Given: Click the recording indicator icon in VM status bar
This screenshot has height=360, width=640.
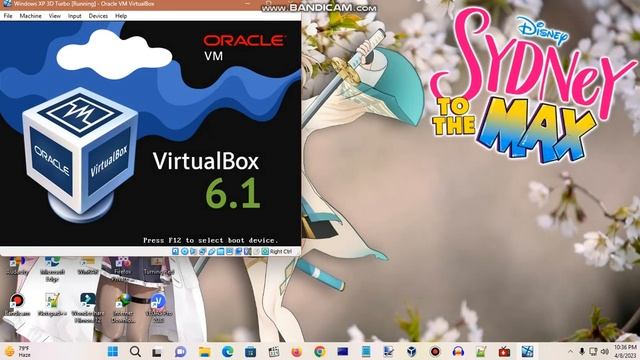Looking at the screenshot, I should tap(238, 251).
